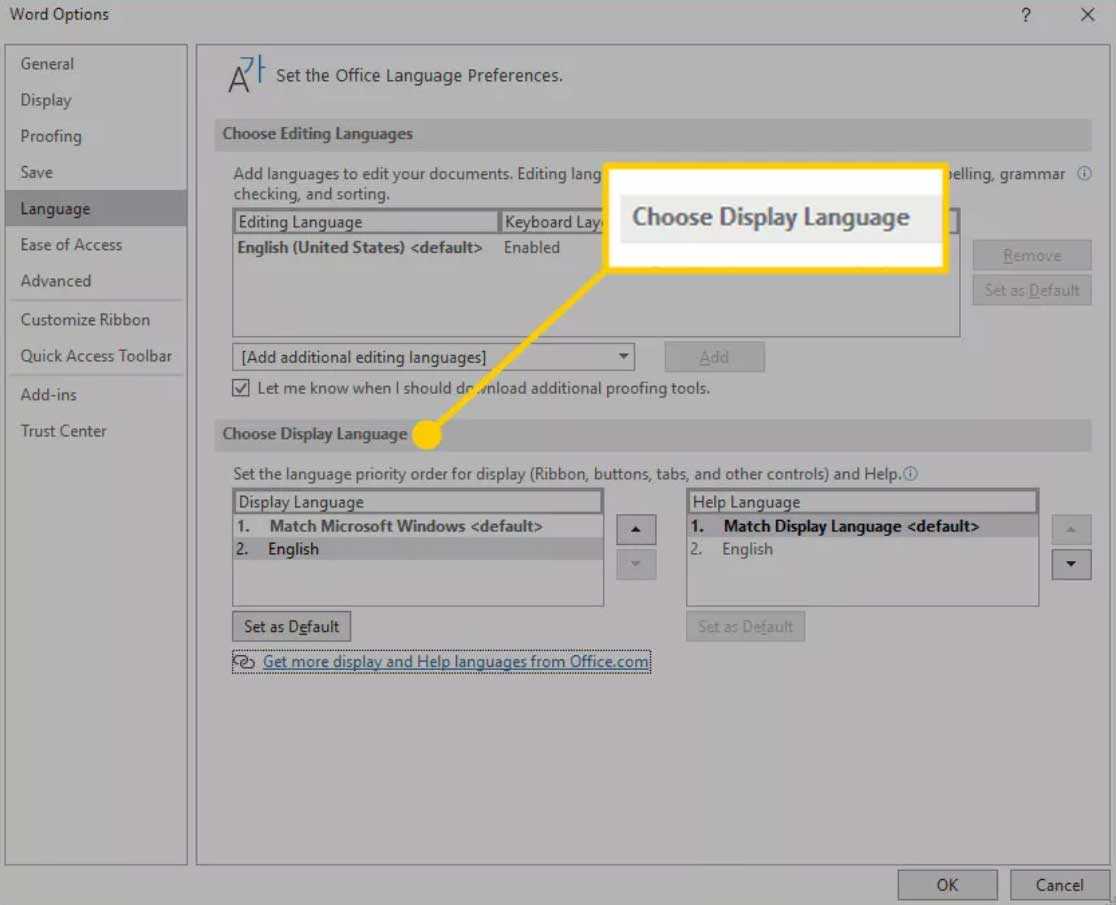Open the Trust Center category
Viewport: 1116px width, 905px height.
point(63,431)
